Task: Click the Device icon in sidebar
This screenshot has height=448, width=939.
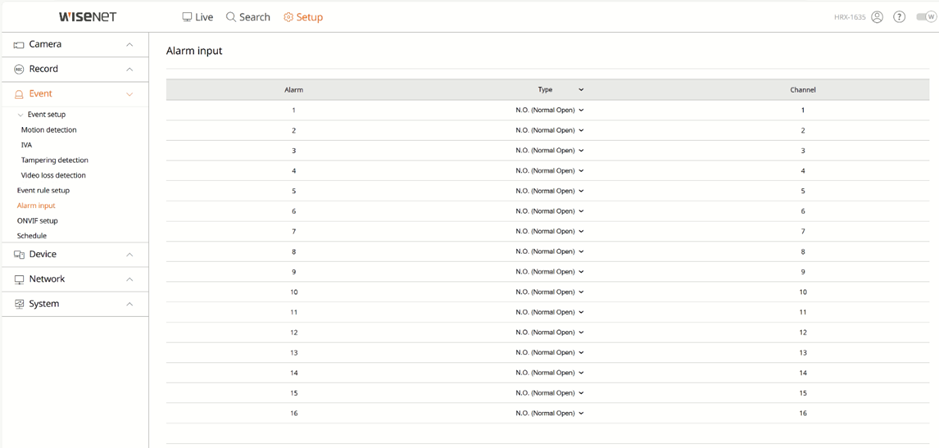Action: coord(19,255)
